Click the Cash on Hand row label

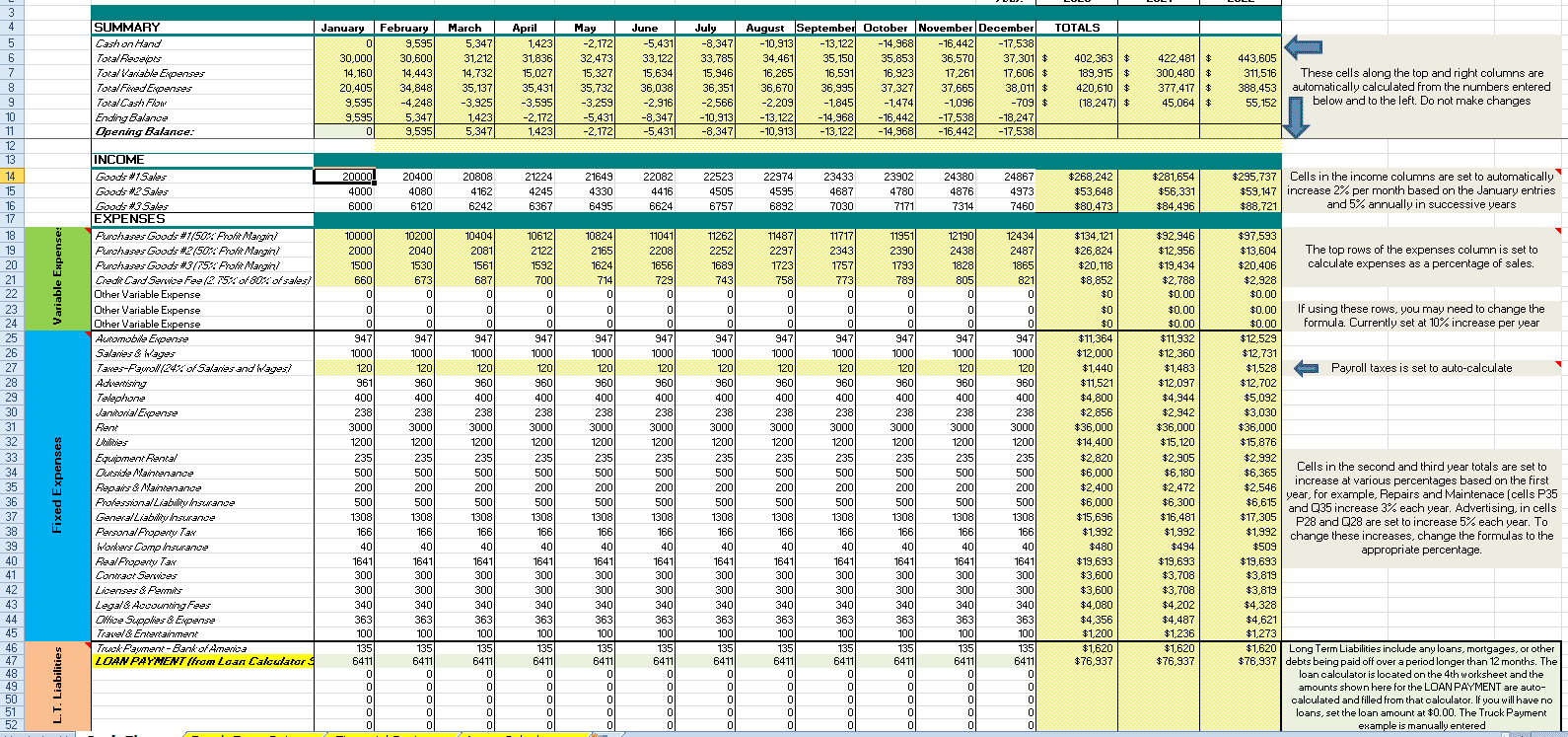point(128,43)
